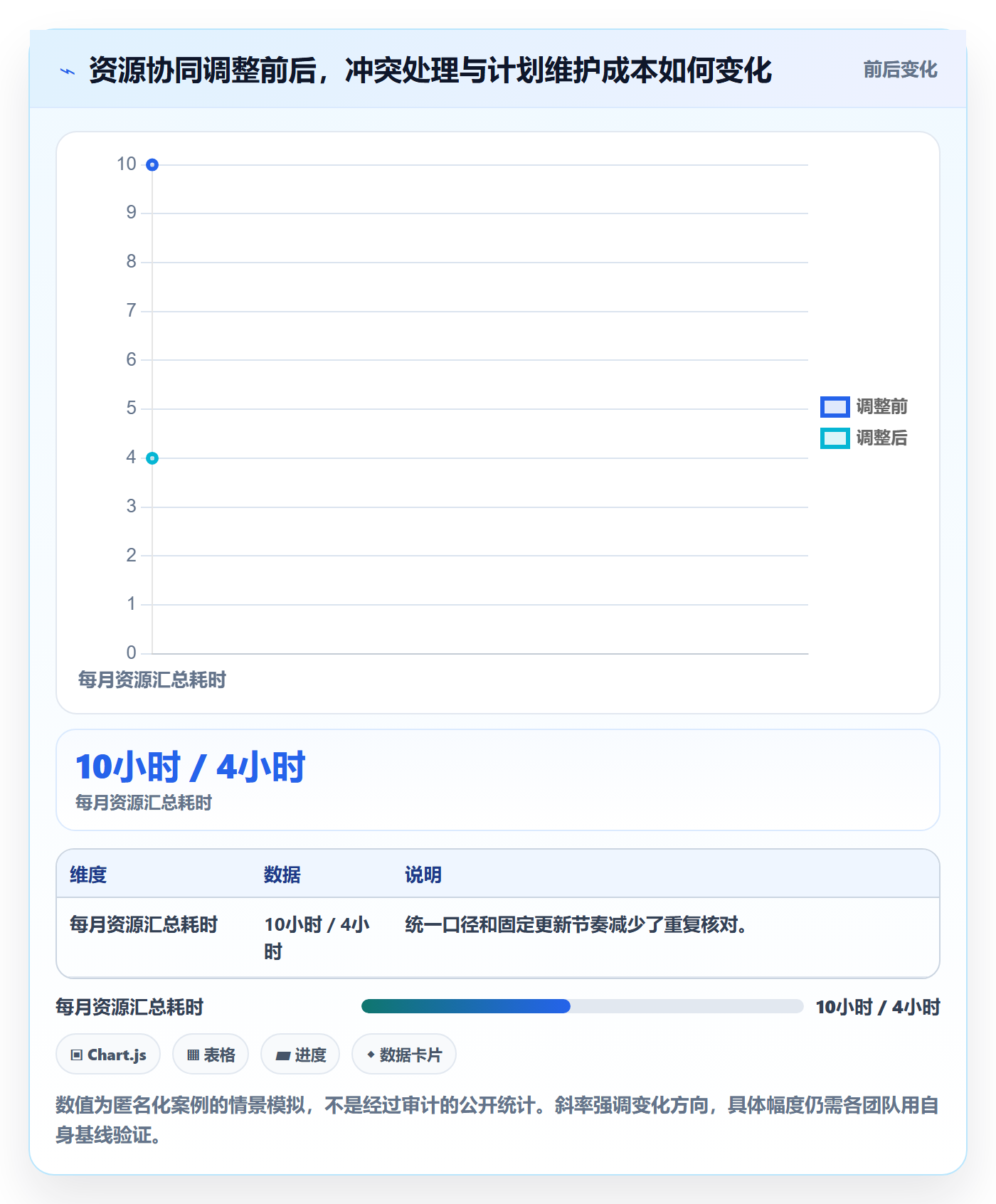This screenshot has width=996, height=1204.
Task: Select the 表格 chip
Action: (x=211, y=1055)
